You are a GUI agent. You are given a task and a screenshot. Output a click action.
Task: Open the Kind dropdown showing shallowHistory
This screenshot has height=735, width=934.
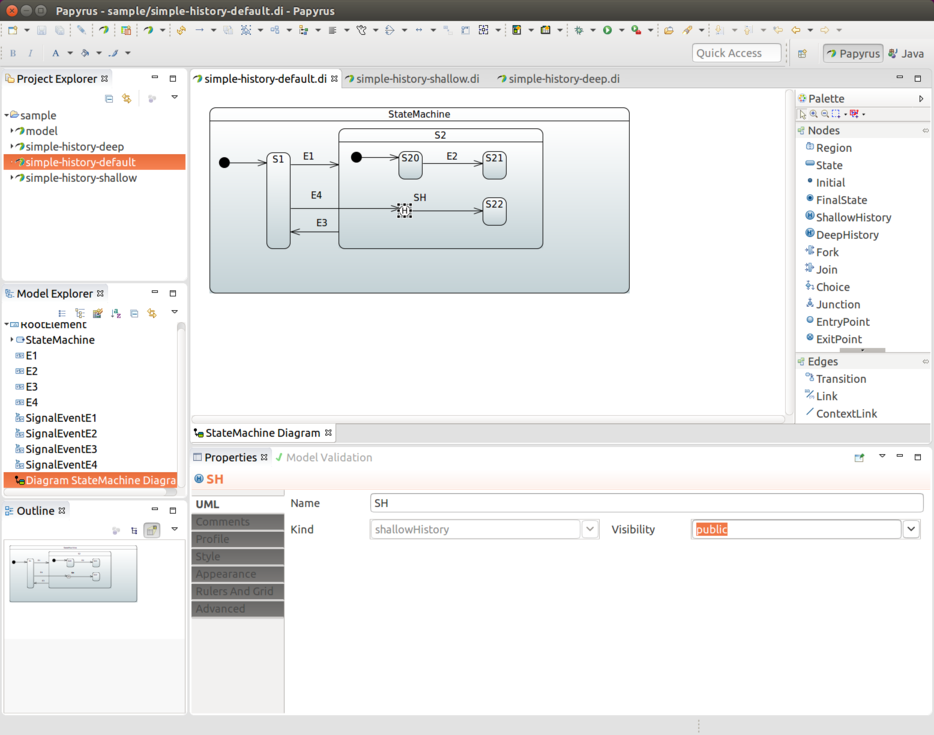[x=590, y=529]
